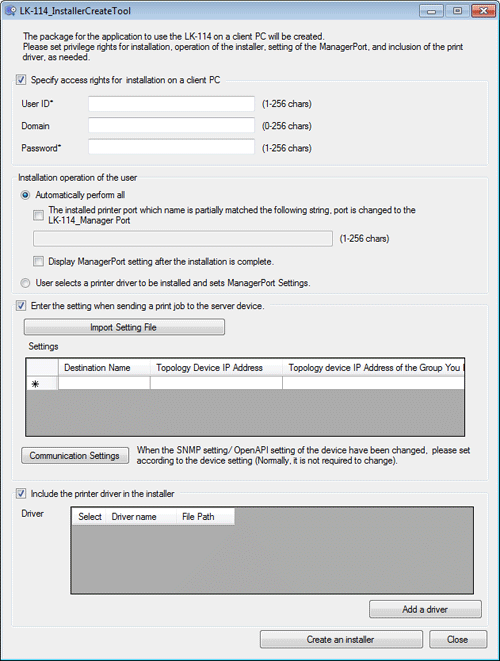Click the Close button at bottom
The width and height of the screenshot is (500, 661).
(x=458, y=640)
